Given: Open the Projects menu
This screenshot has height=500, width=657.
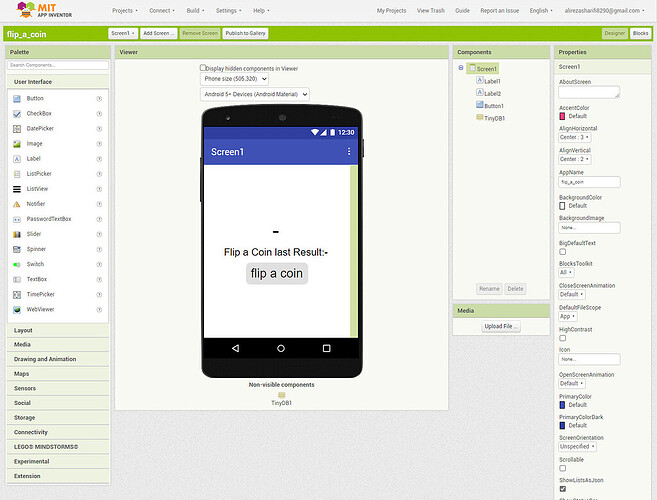Looking at the screenshot, I should pyautogui.click(x=125, y=10).
